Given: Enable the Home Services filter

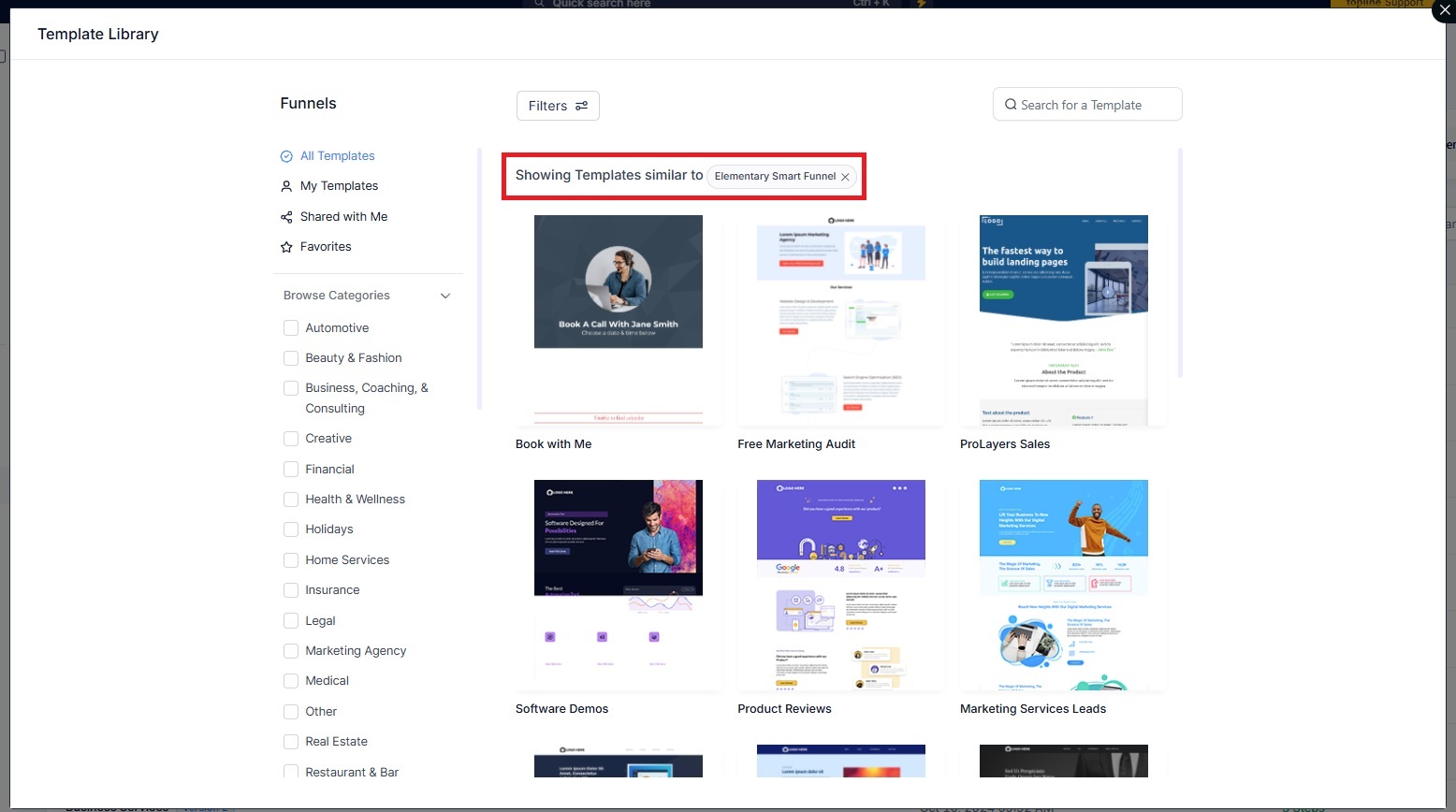Looking at the screenshot, I should tap(291, 560).
